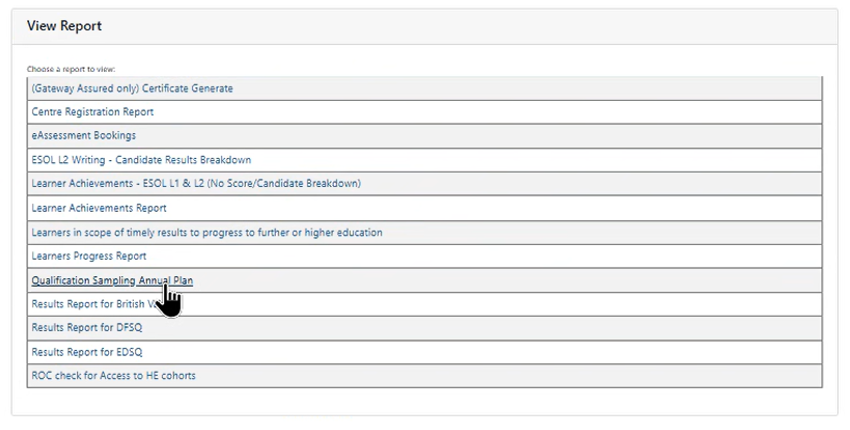Open Learner Achievements ESOL L1 & L2 report
Screen dimensions: 850x430
coord(196,184)
